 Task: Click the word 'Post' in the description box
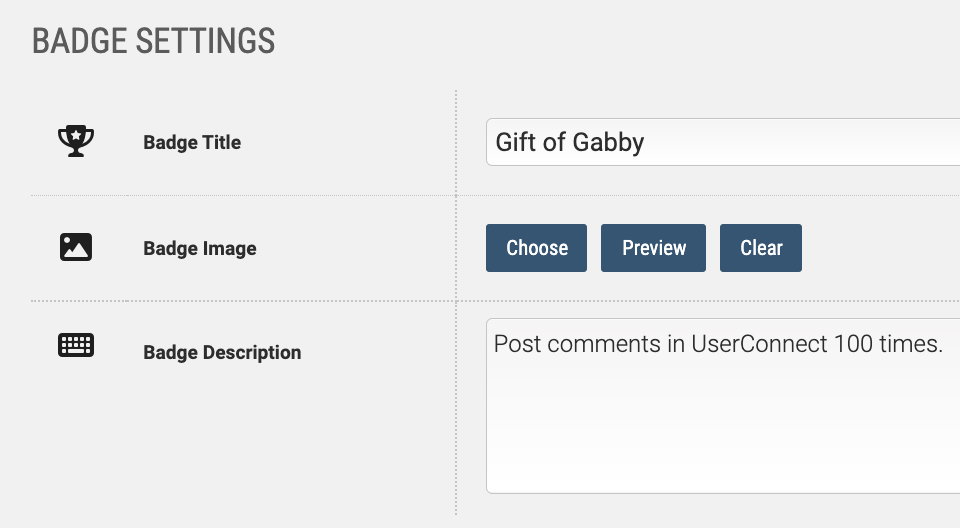pyautogui.click(x=517, y=344)
